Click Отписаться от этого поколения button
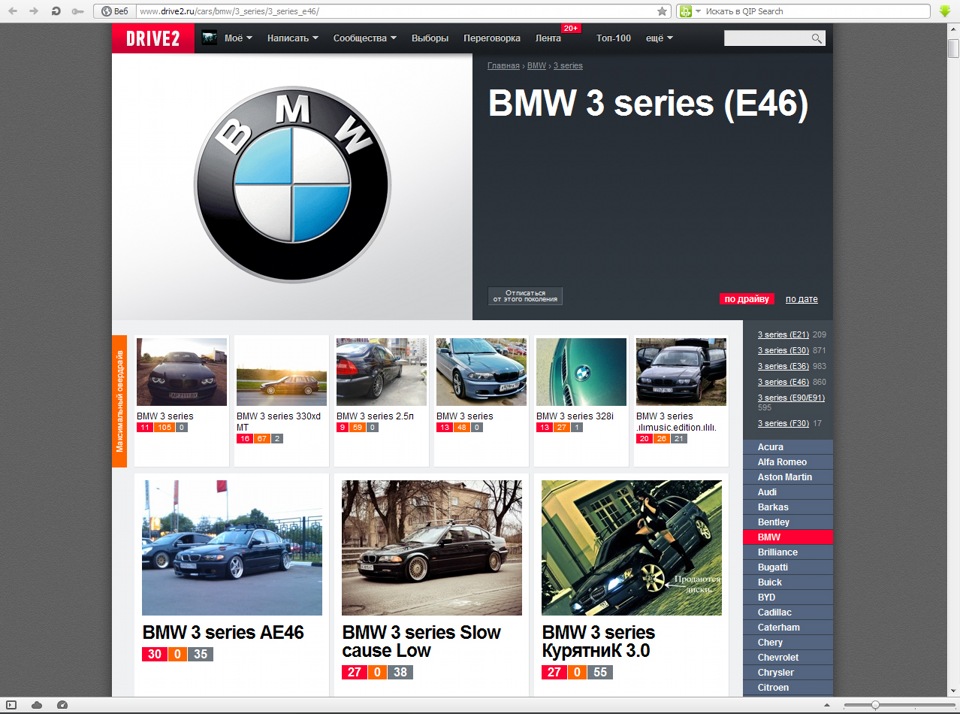Image resolution: width=960 pixels, height=714 pixels. click(x=525, y=296)
